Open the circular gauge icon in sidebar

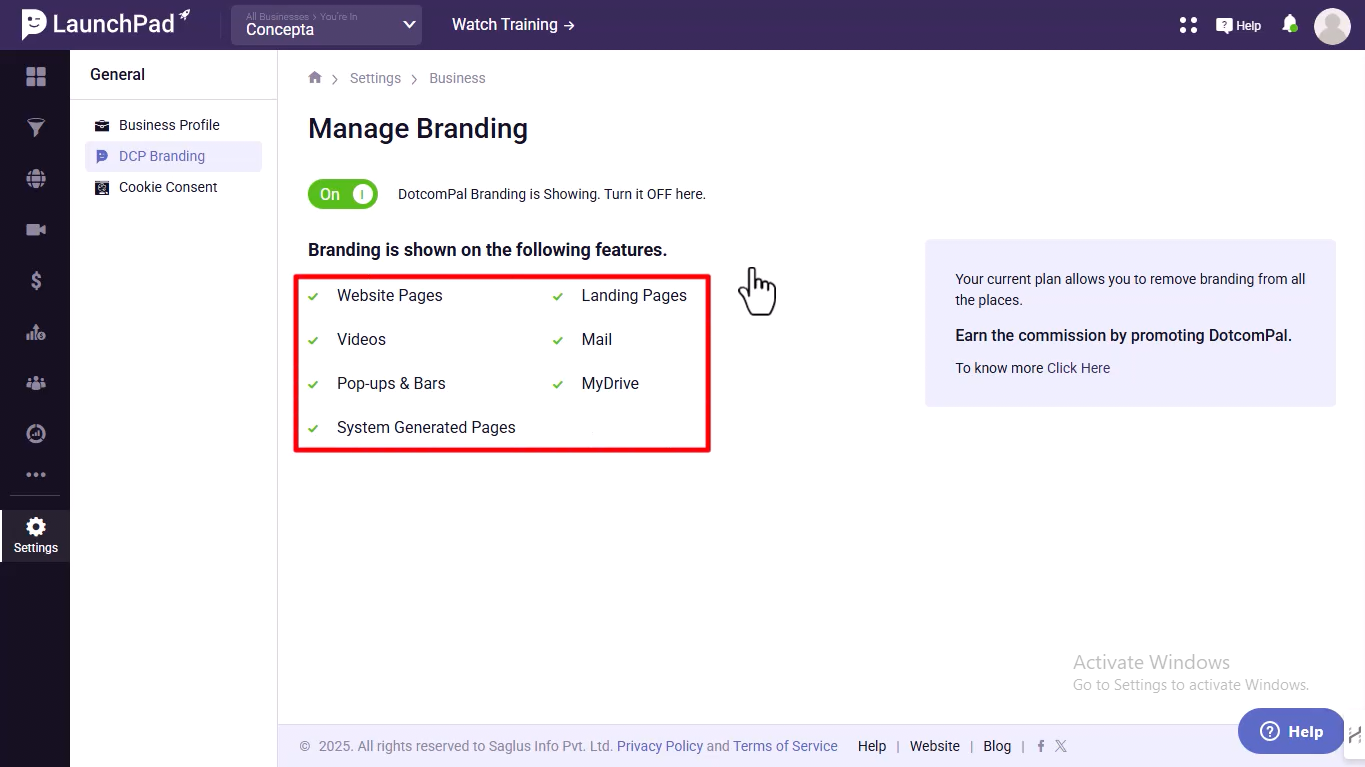[x=36, y=433]
